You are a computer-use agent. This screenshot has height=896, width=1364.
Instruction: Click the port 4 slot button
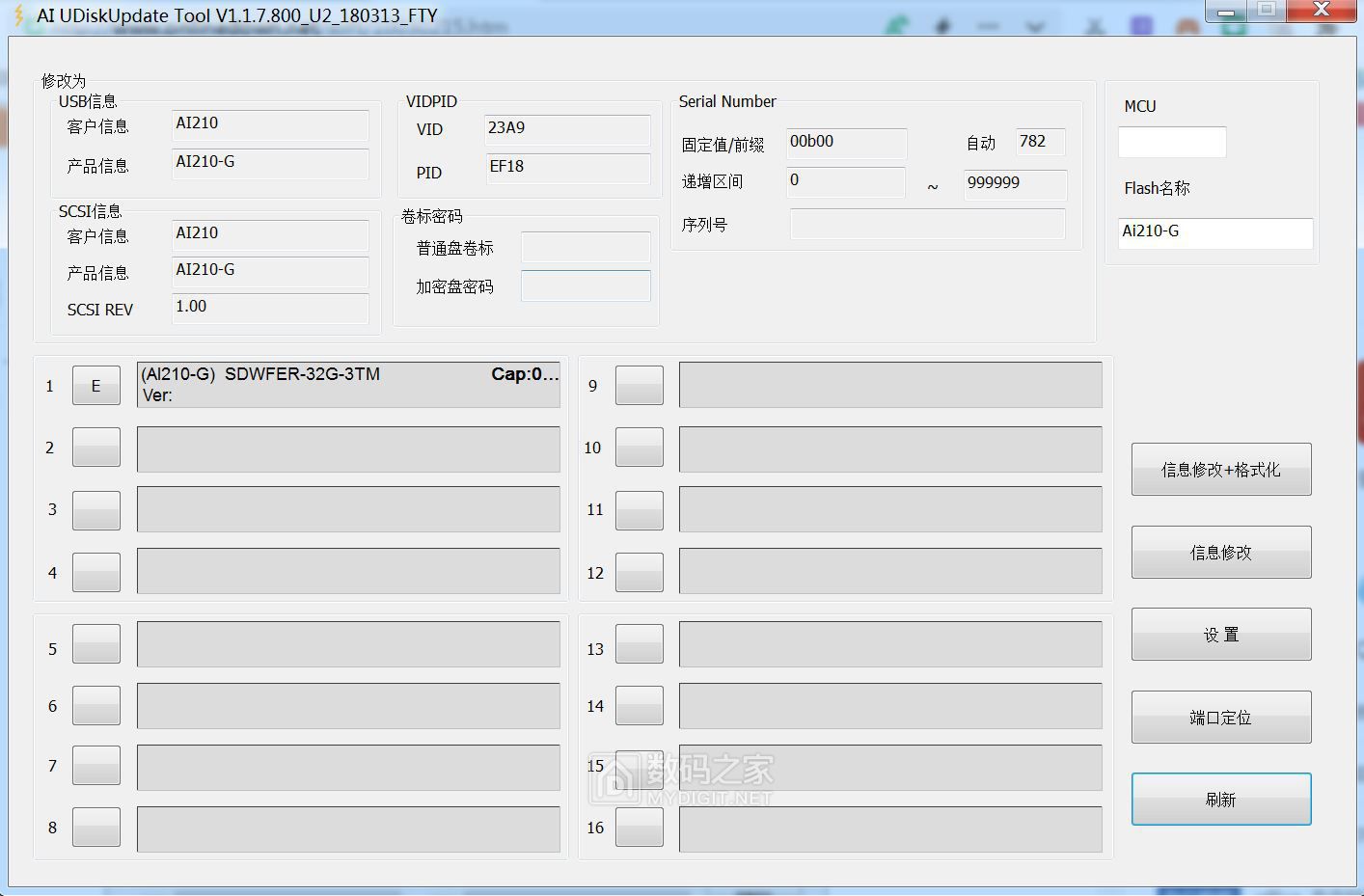tap(96, 572)
